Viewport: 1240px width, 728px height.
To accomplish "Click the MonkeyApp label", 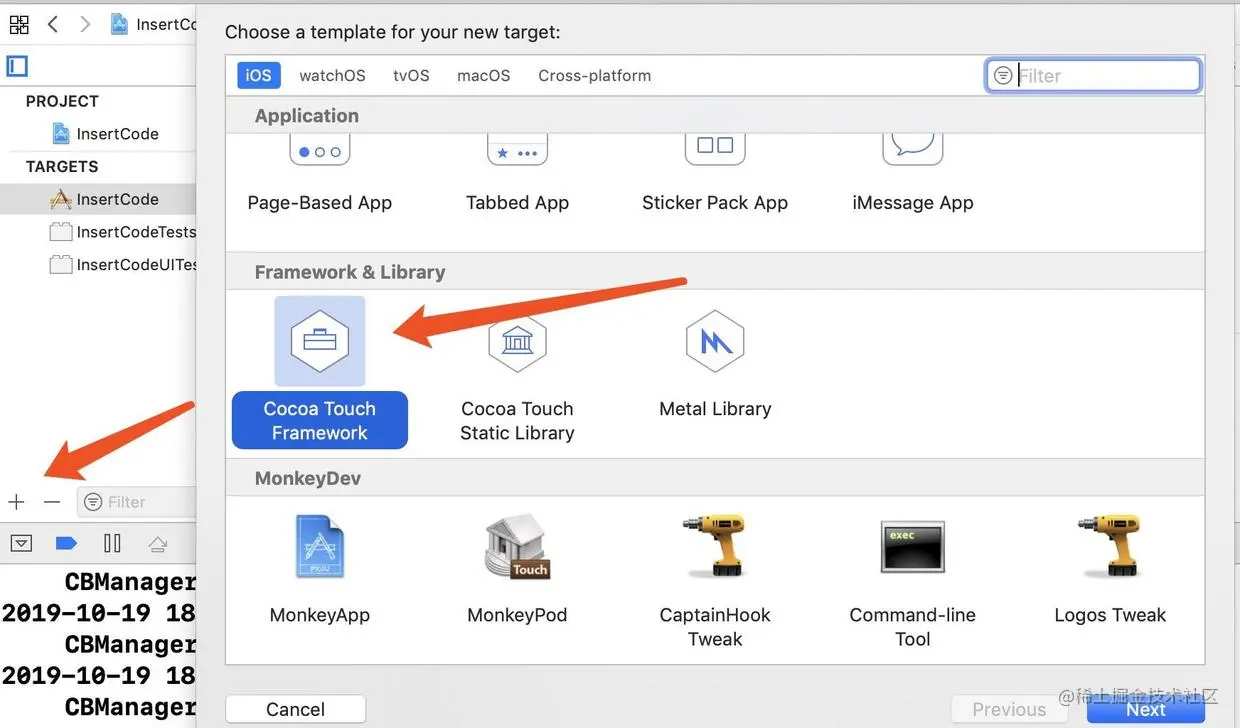I will [x=320, y=615].
